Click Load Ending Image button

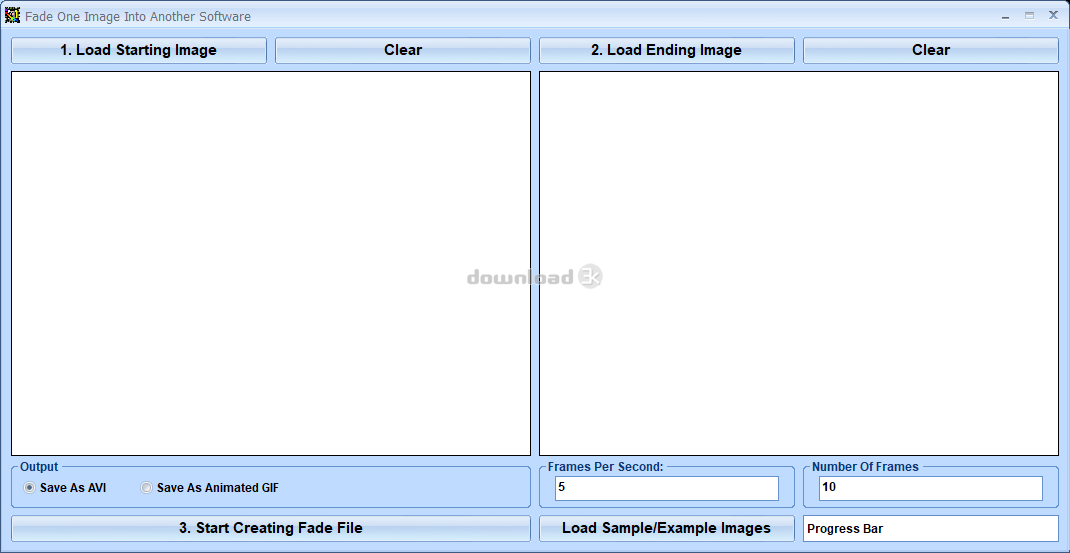667,51
